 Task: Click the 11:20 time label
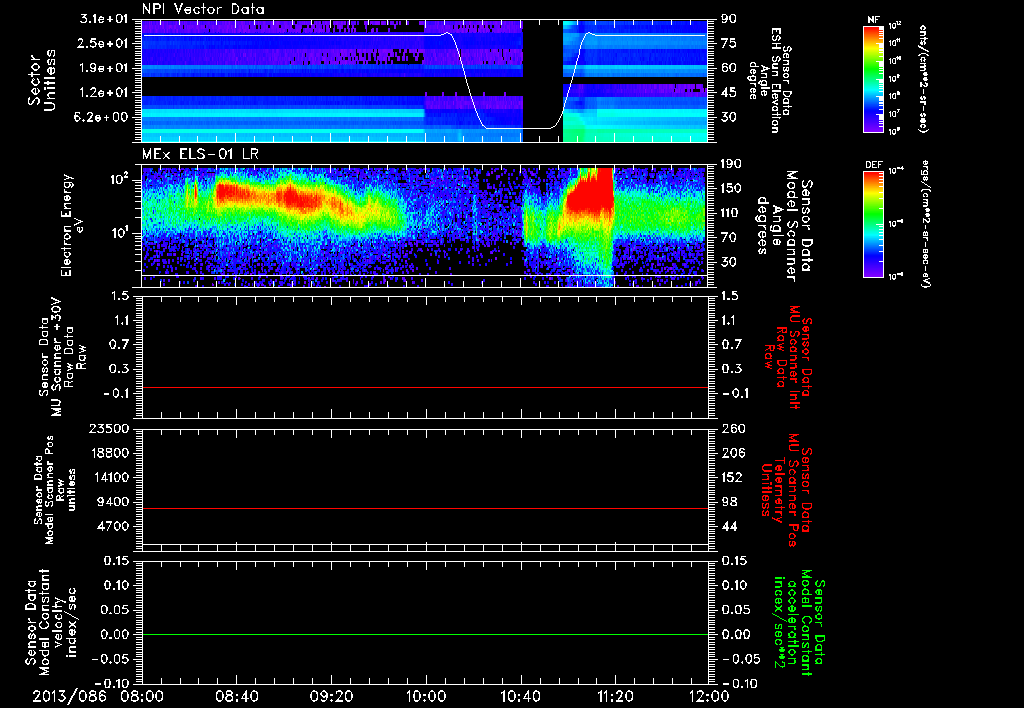point(615,696)
